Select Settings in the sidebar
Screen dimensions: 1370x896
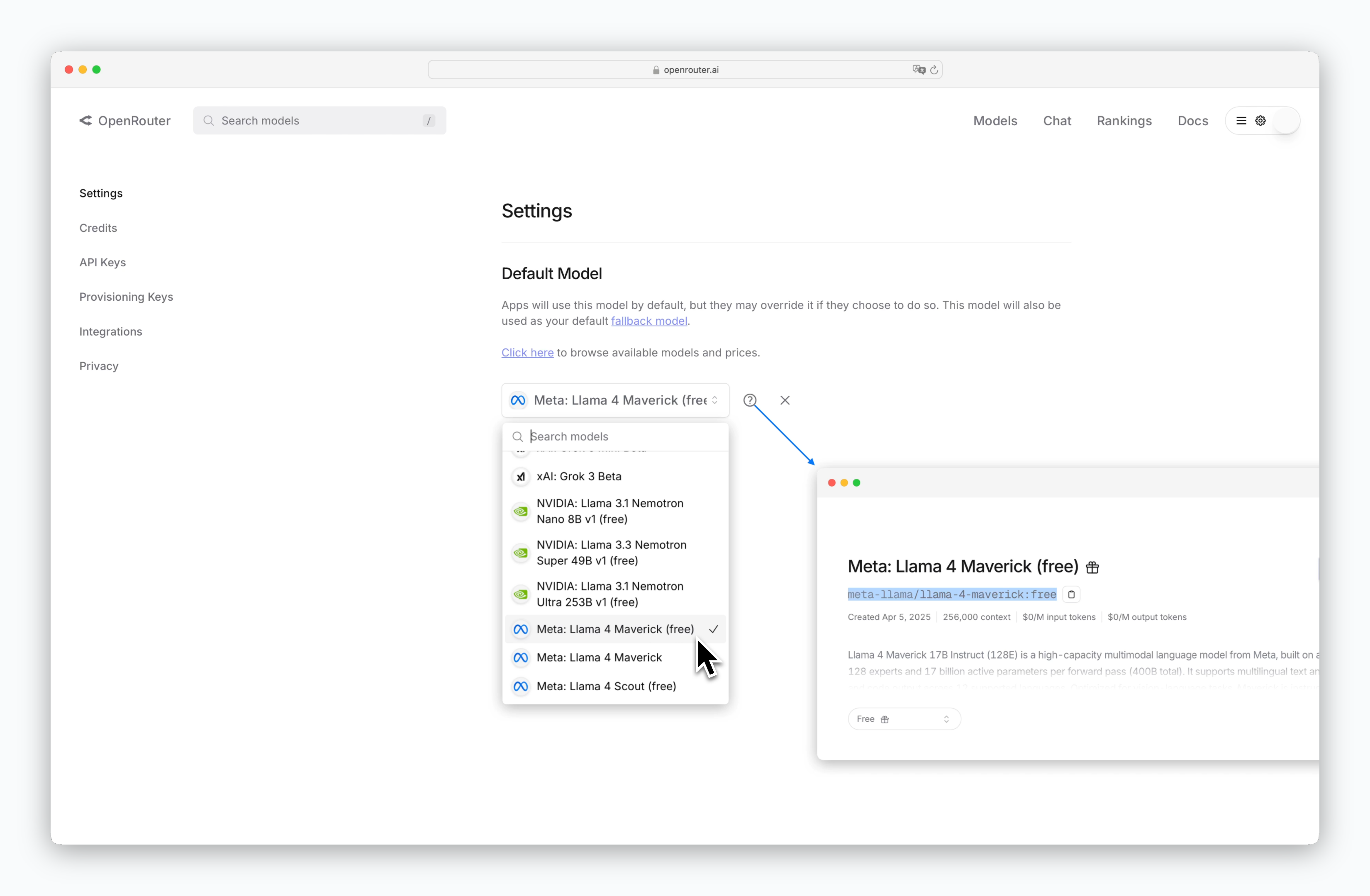point(101,193)
